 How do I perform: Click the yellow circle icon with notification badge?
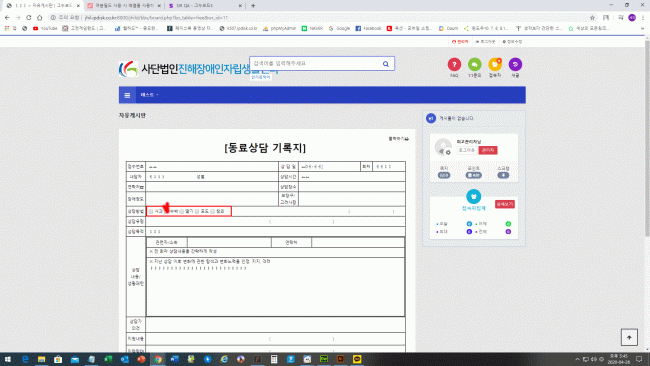pos(495,65)
